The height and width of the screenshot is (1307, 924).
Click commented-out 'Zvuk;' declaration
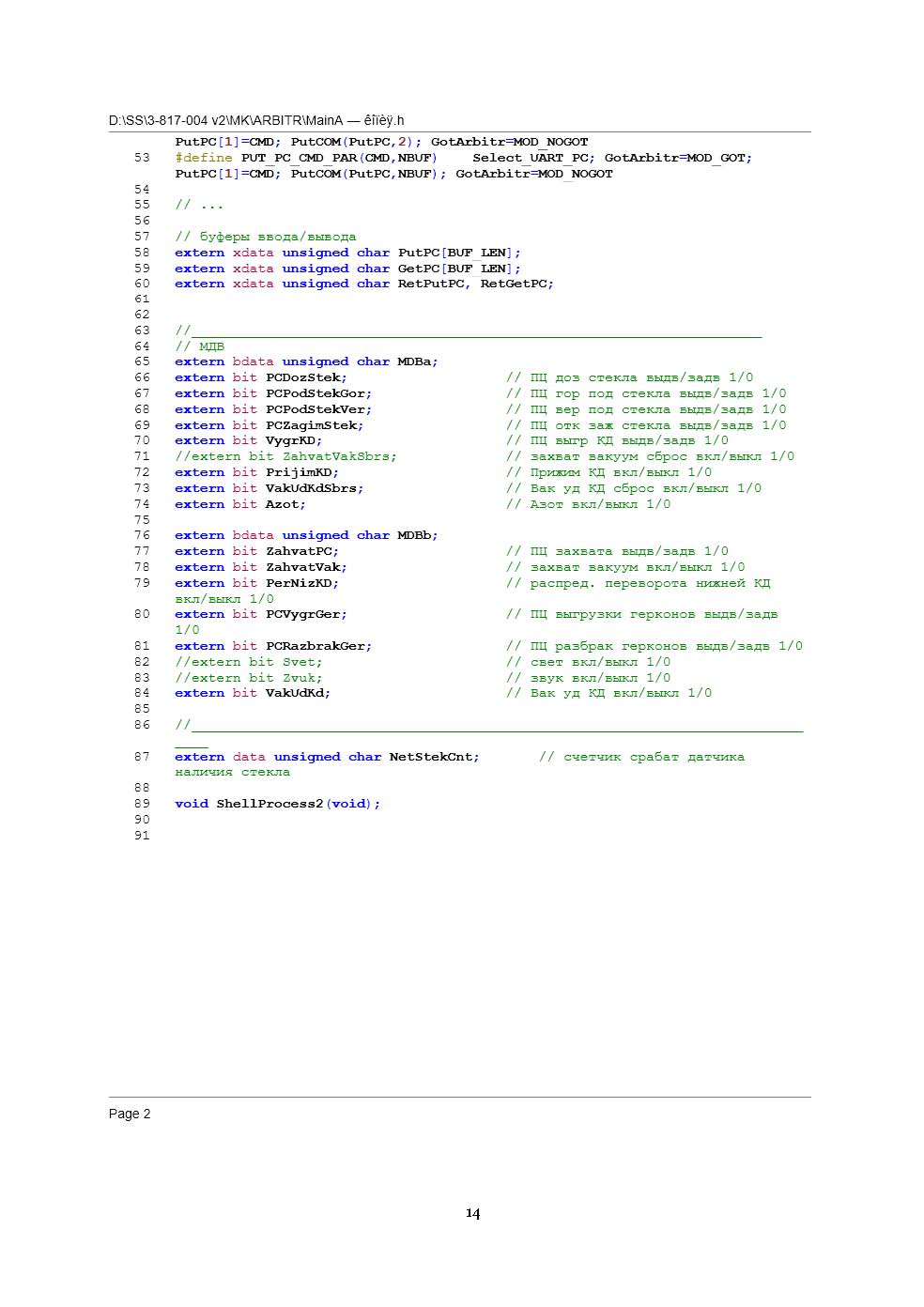click(248, 678)
